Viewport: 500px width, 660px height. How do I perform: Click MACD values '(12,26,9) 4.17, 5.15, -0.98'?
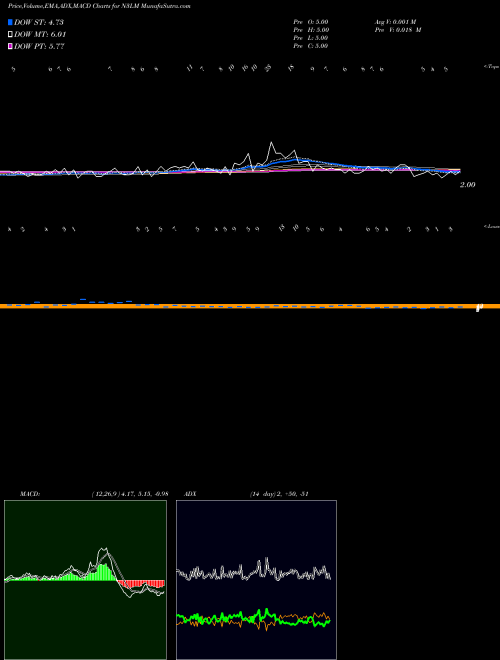(130, 494)
